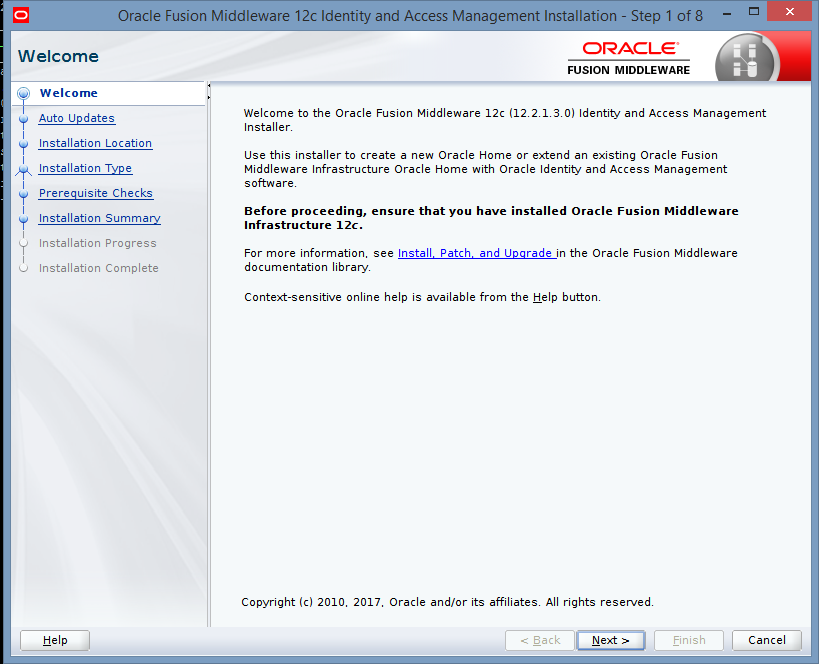
Task: Click the Installation Complete step bullet icon
Action: 24,269
